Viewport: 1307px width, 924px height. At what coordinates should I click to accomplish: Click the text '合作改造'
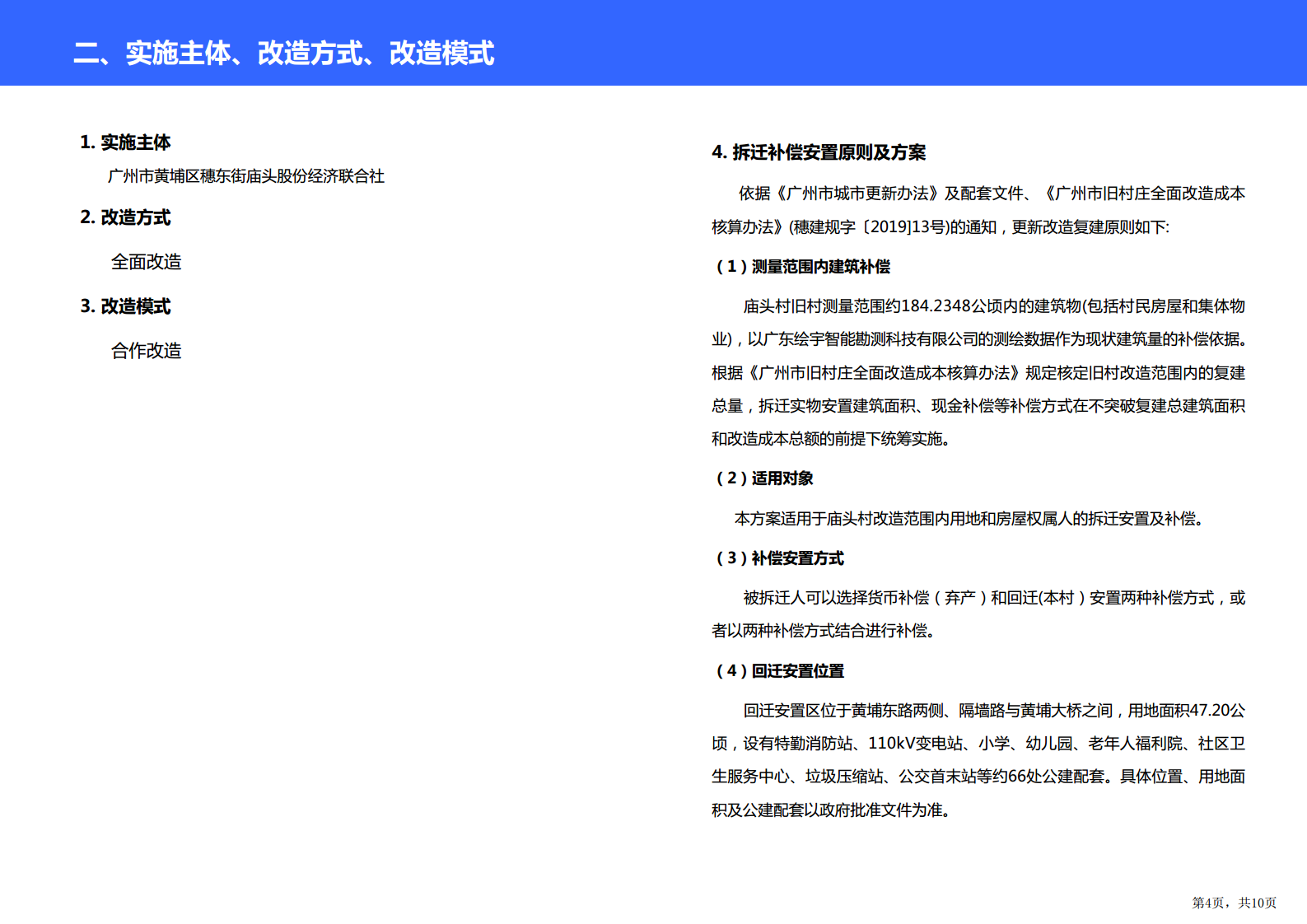click(x=146, y=351)
